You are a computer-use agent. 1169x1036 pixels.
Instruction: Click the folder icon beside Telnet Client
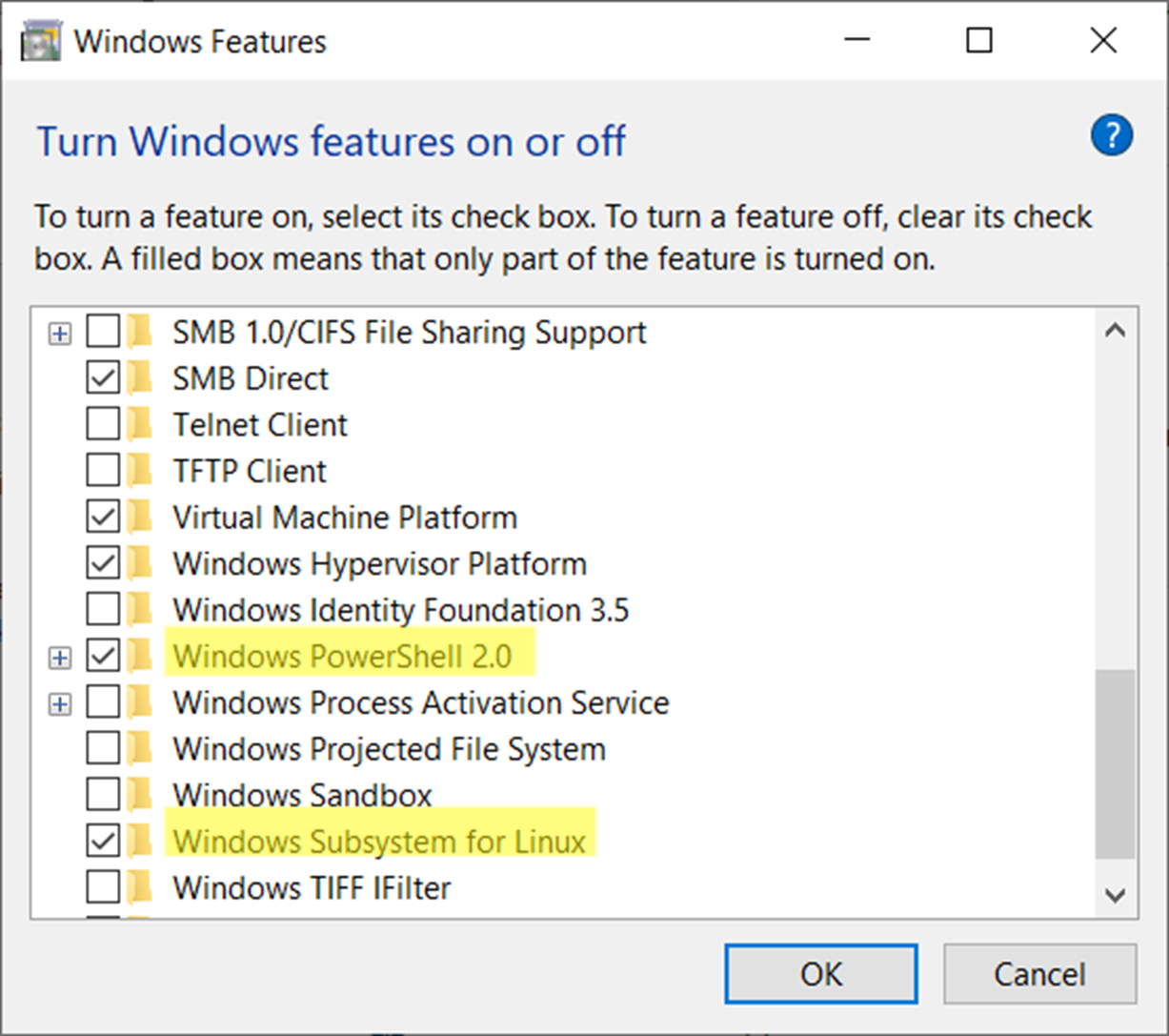coord(141,424)
